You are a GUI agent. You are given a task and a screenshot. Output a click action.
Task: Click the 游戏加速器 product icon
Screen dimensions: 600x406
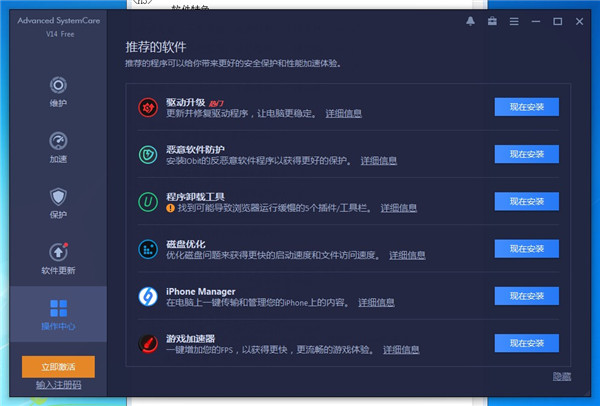[148, 344]
